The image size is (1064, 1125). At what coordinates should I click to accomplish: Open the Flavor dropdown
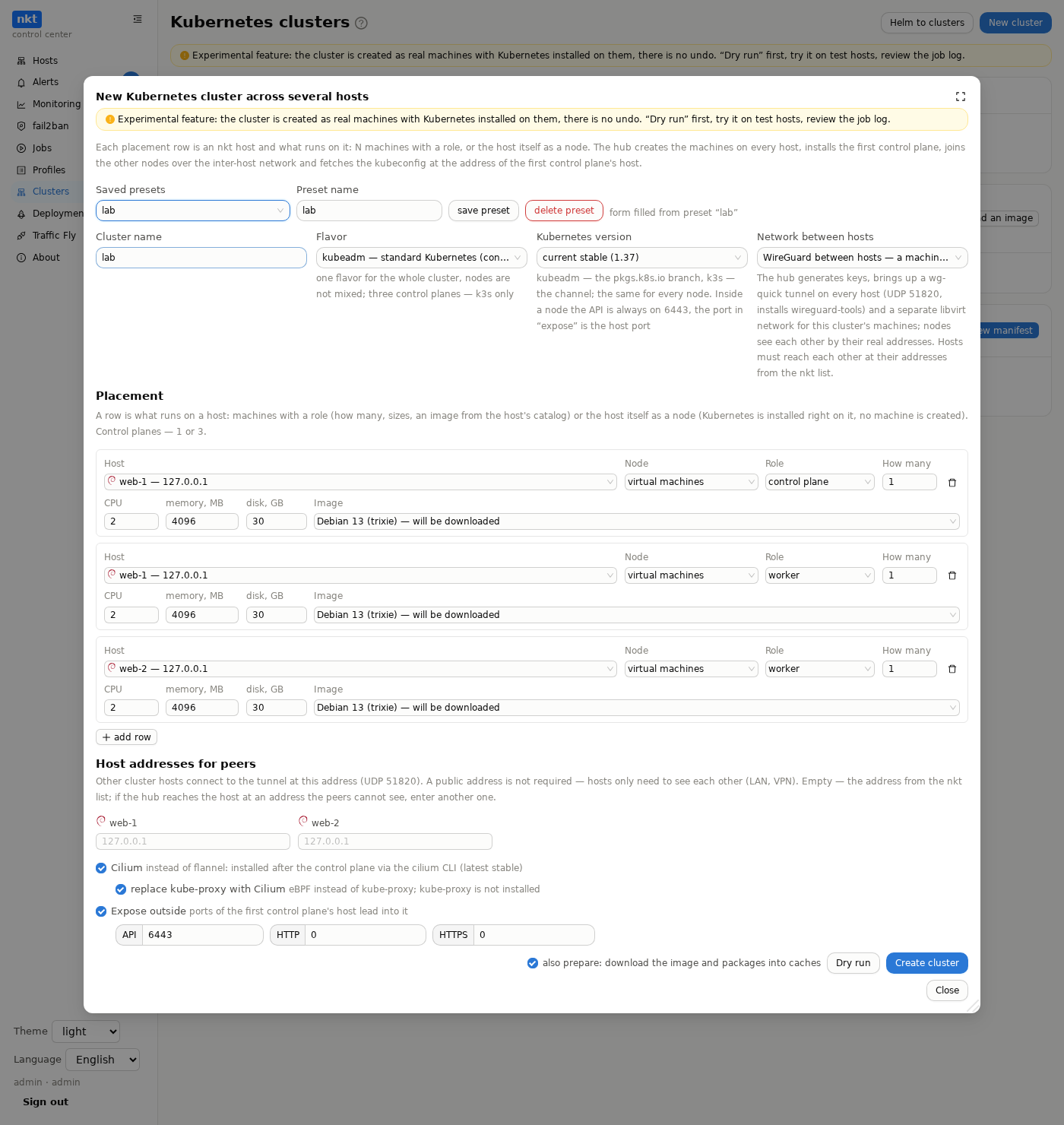tap(422, 258)
